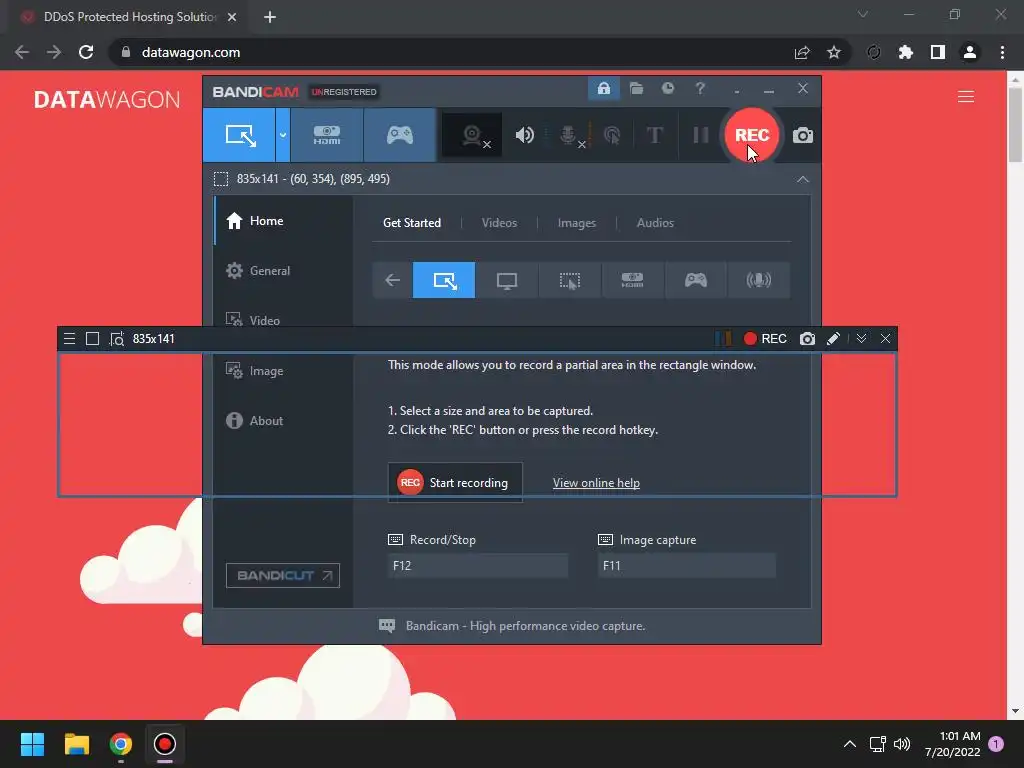Click the camera icon on capture bar
Screen dimensions: 1024x768
coord(807,338)
